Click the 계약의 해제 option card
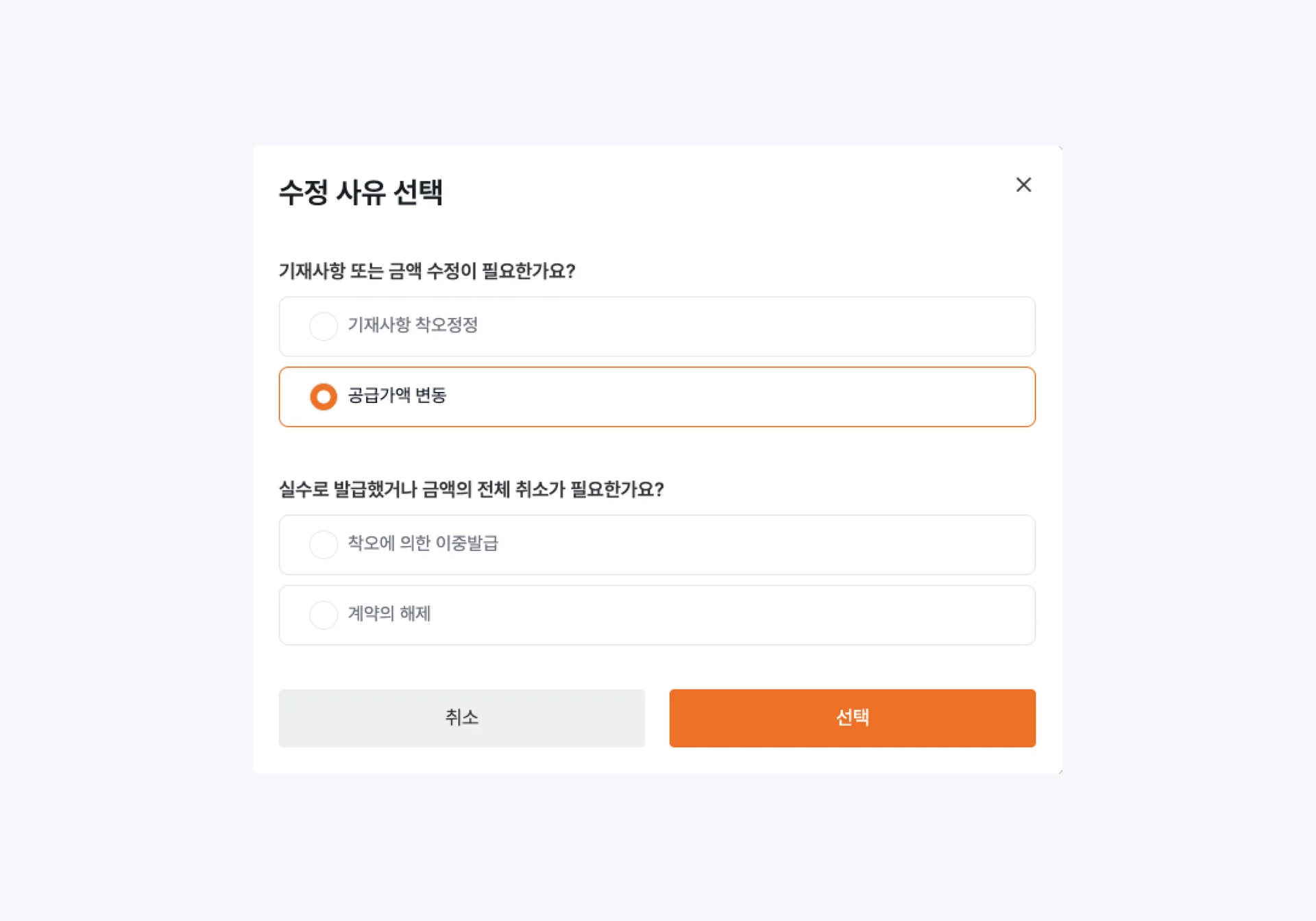The height and width of the screenshot is (921, 1316). 657,615
